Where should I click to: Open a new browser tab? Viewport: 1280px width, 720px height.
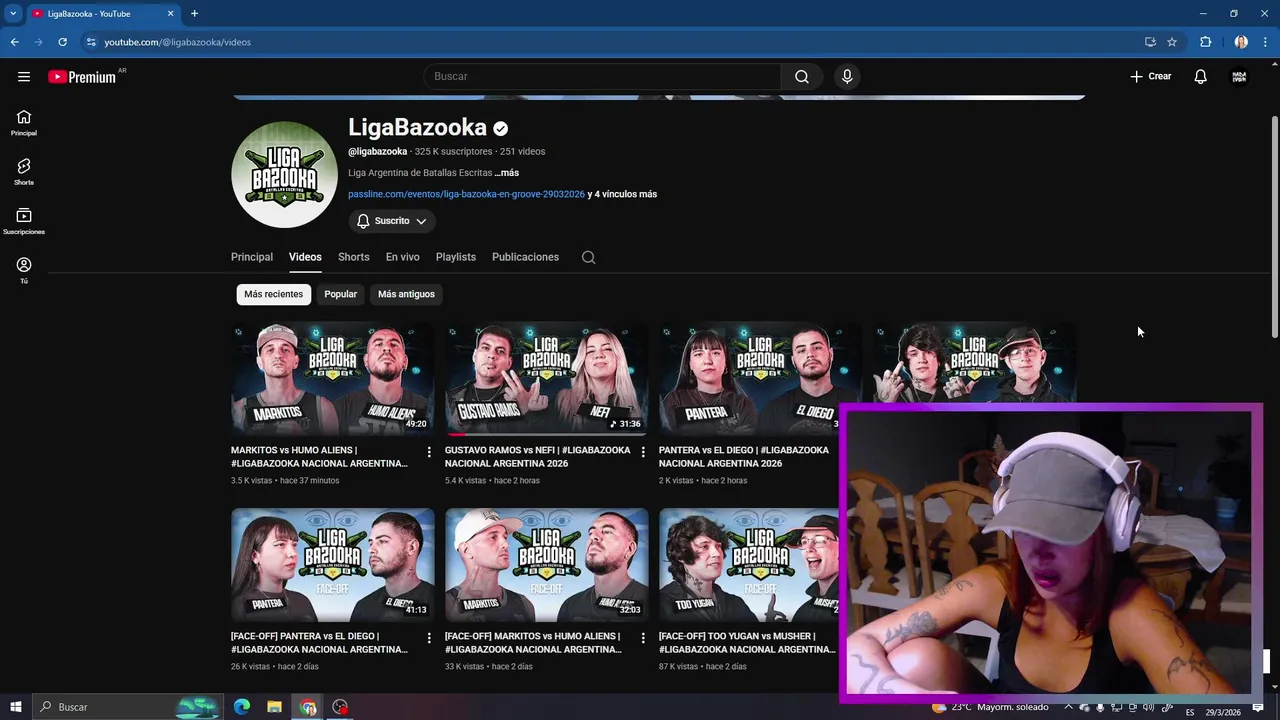(x=194, y=13)
